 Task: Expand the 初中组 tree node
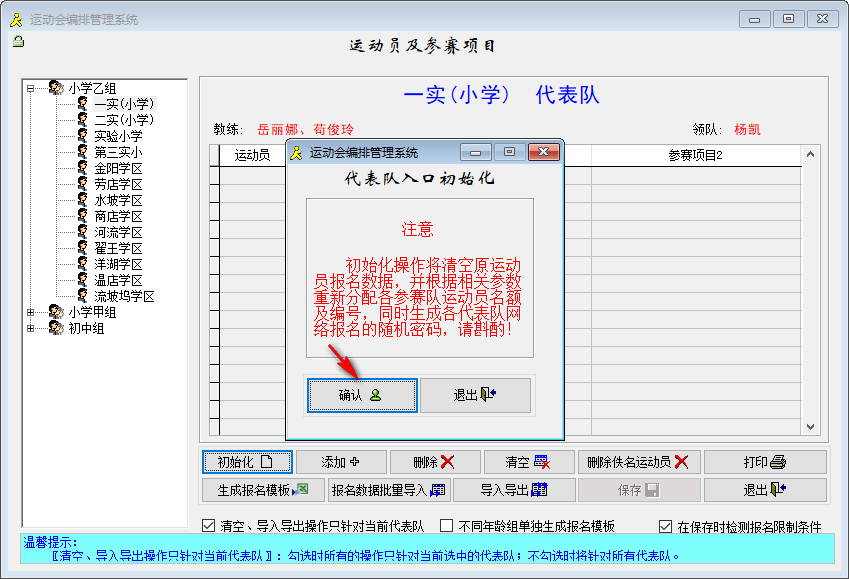(x=31, y=328)
